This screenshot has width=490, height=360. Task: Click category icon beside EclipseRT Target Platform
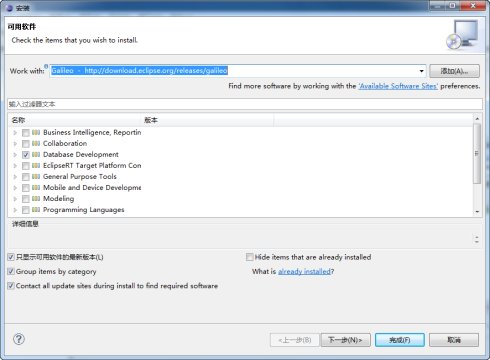click(x=36, y=166)
